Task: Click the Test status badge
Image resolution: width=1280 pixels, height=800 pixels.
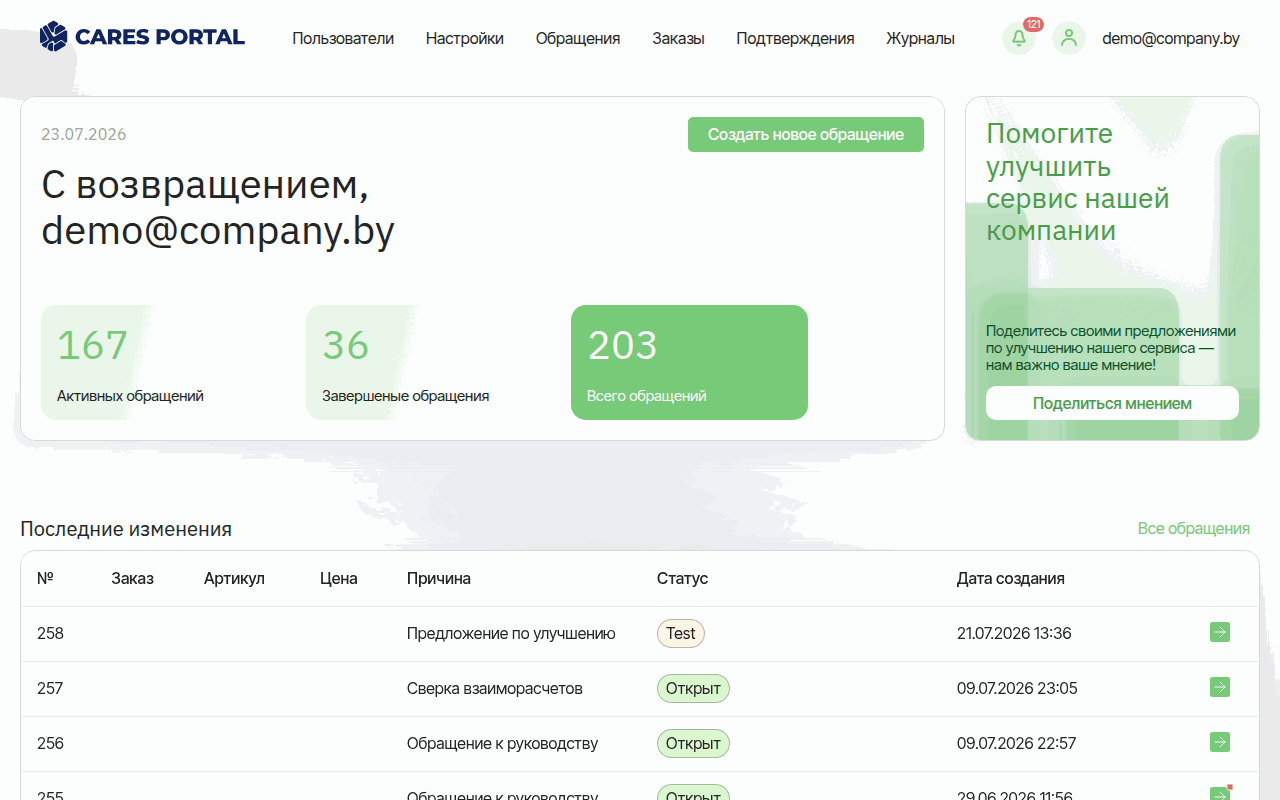Action: [x=681, y=633]
